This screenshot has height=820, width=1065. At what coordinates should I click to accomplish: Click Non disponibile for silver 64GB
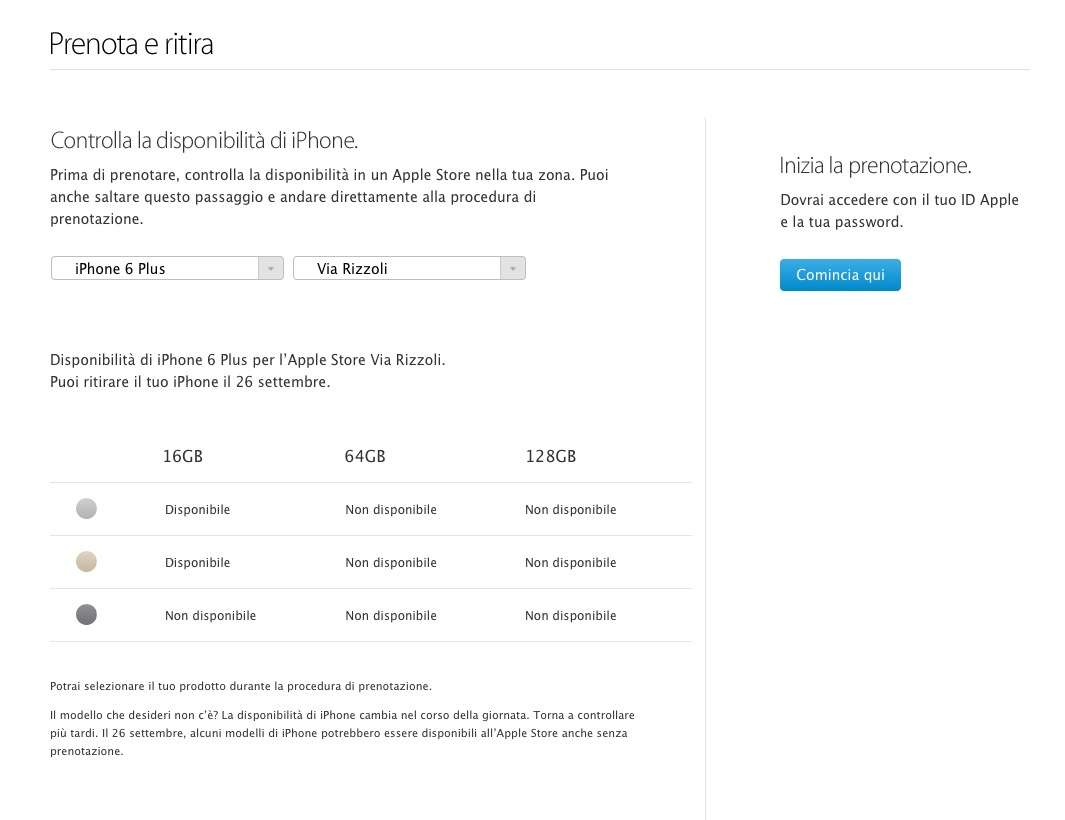click(x=391, y=510)
